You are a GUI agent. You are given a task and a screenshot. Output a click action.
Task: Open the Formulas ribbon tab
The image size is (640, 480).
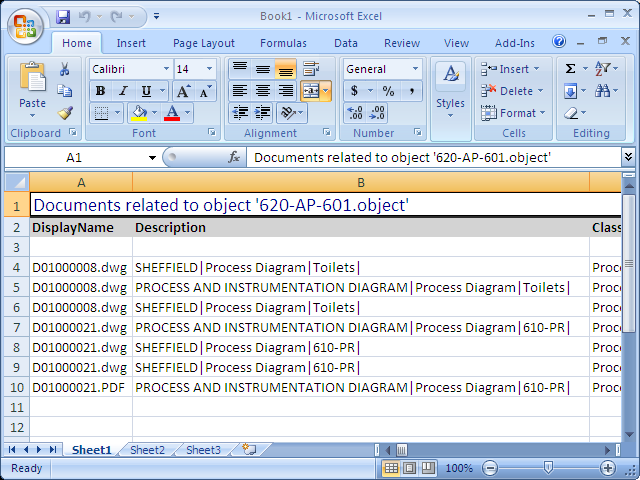283,43
